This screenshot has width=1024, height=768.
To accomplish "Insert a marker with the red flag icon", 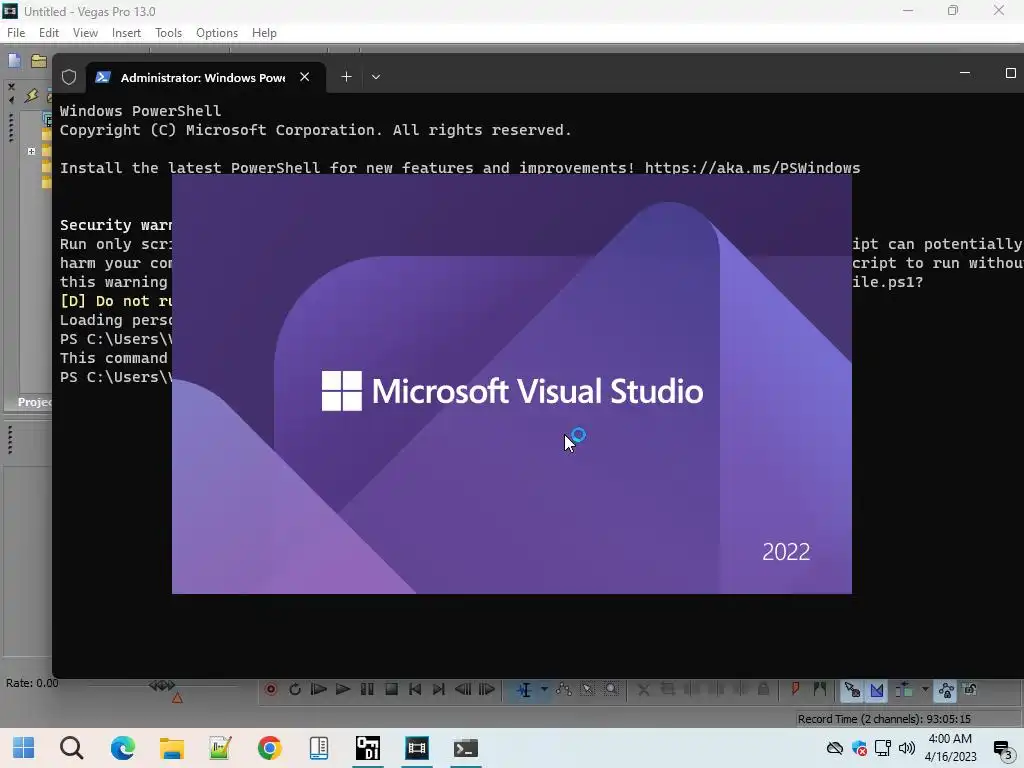I will [795, 689].
